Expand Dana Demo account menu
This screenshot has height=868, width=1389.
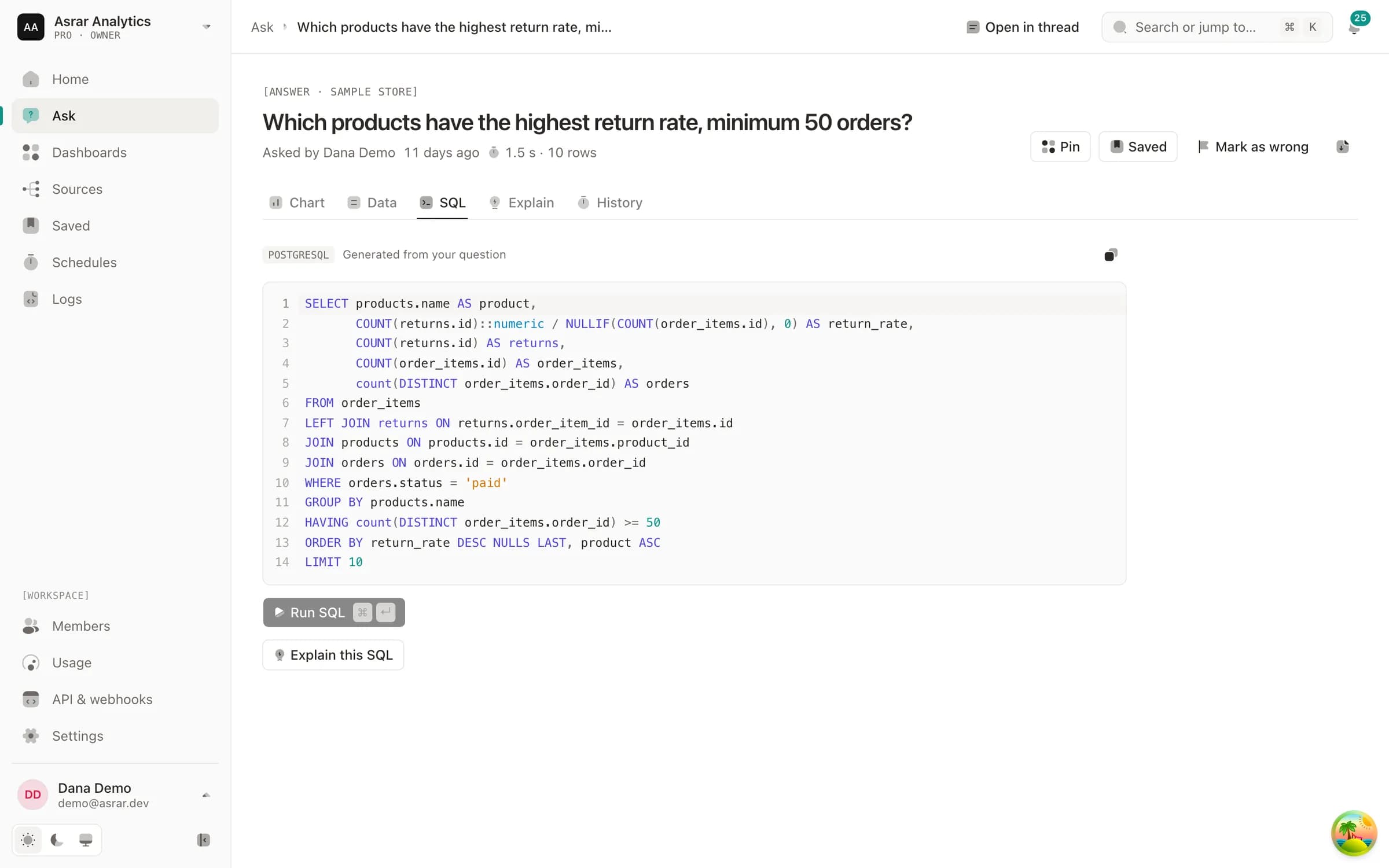[115, 795]
